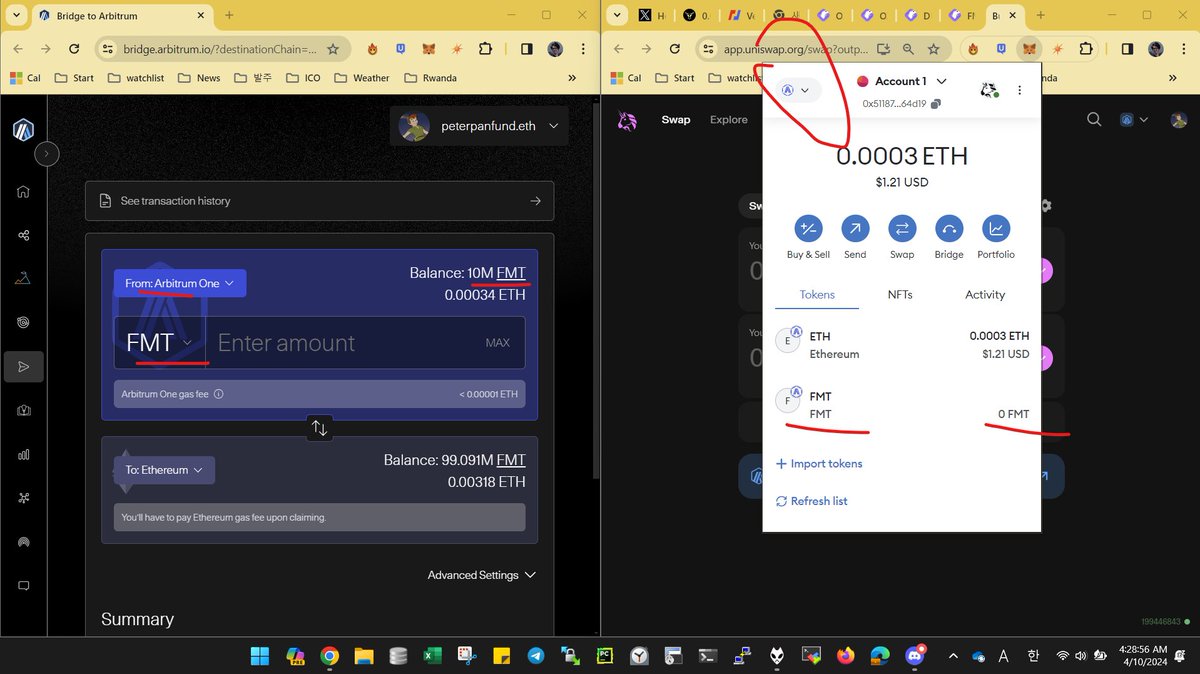The image size is (1200, 674).
Task: Open the Arbitrum logo home link in the sidebar
Action: 23,129
